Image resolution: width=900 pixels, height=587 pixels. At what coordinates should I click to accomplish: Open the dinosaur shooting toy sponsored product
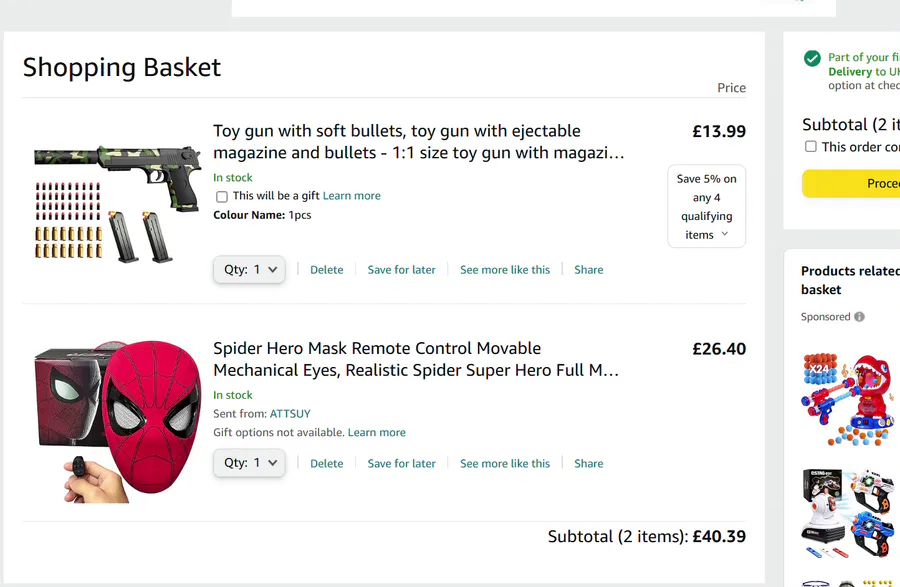(x=848, y=399)
